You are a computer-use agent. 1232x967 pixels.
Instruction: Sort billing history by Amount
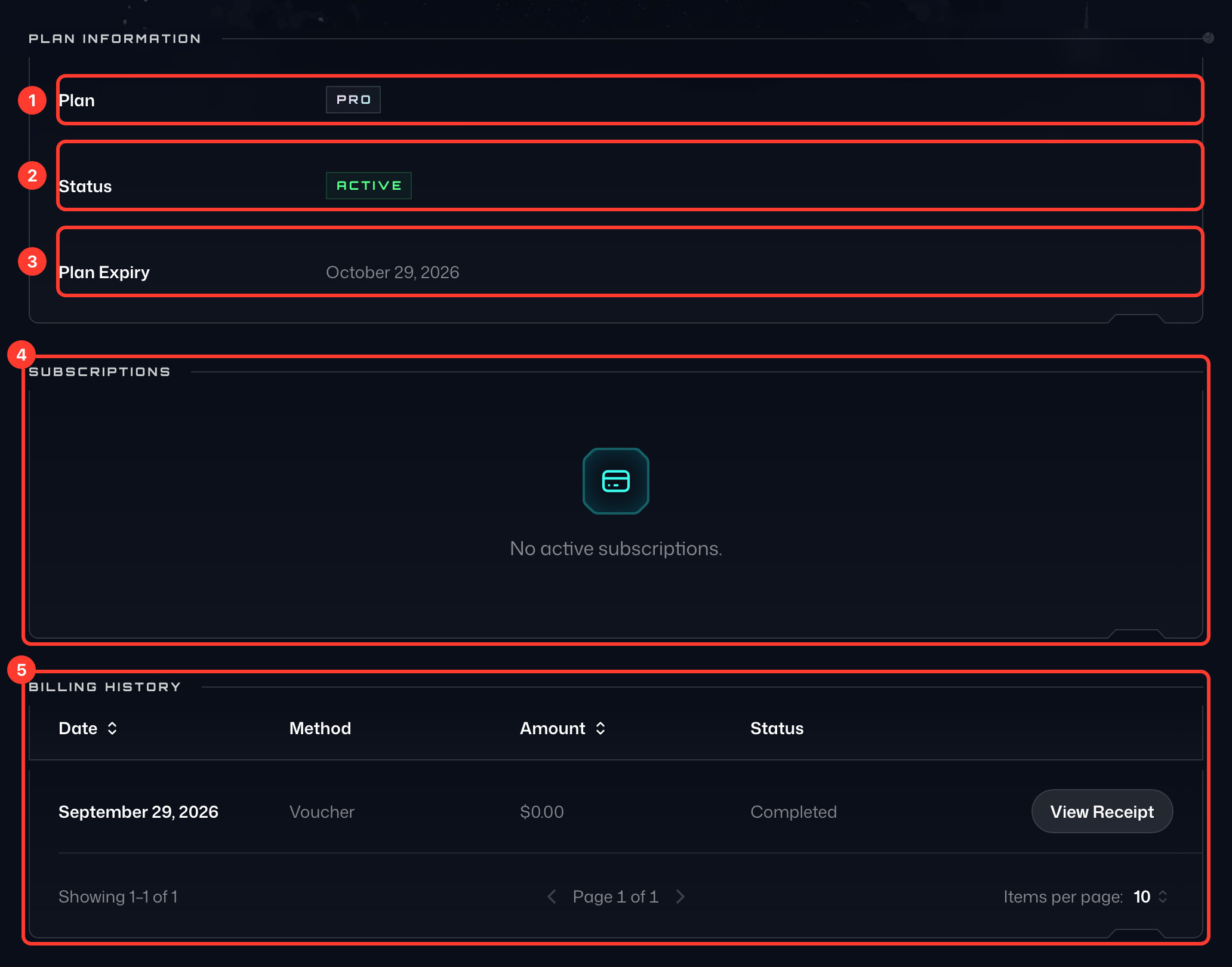pyautogui.click(x=600, y=728)
